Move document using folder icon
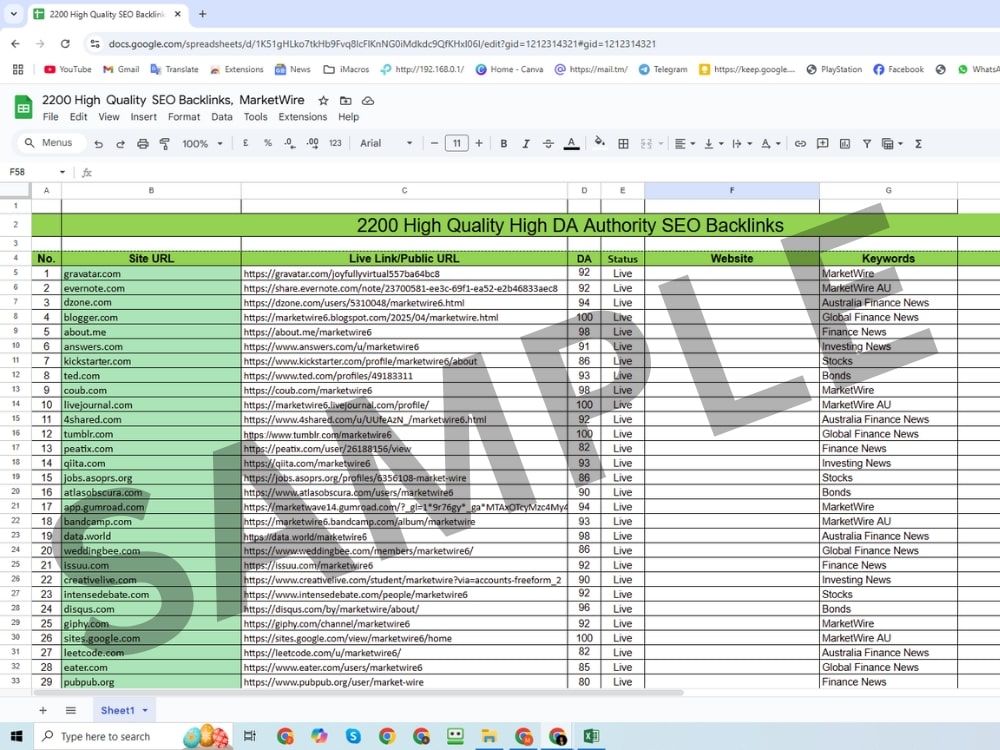This screenshot has height=750, width=1000. (346, 101)
